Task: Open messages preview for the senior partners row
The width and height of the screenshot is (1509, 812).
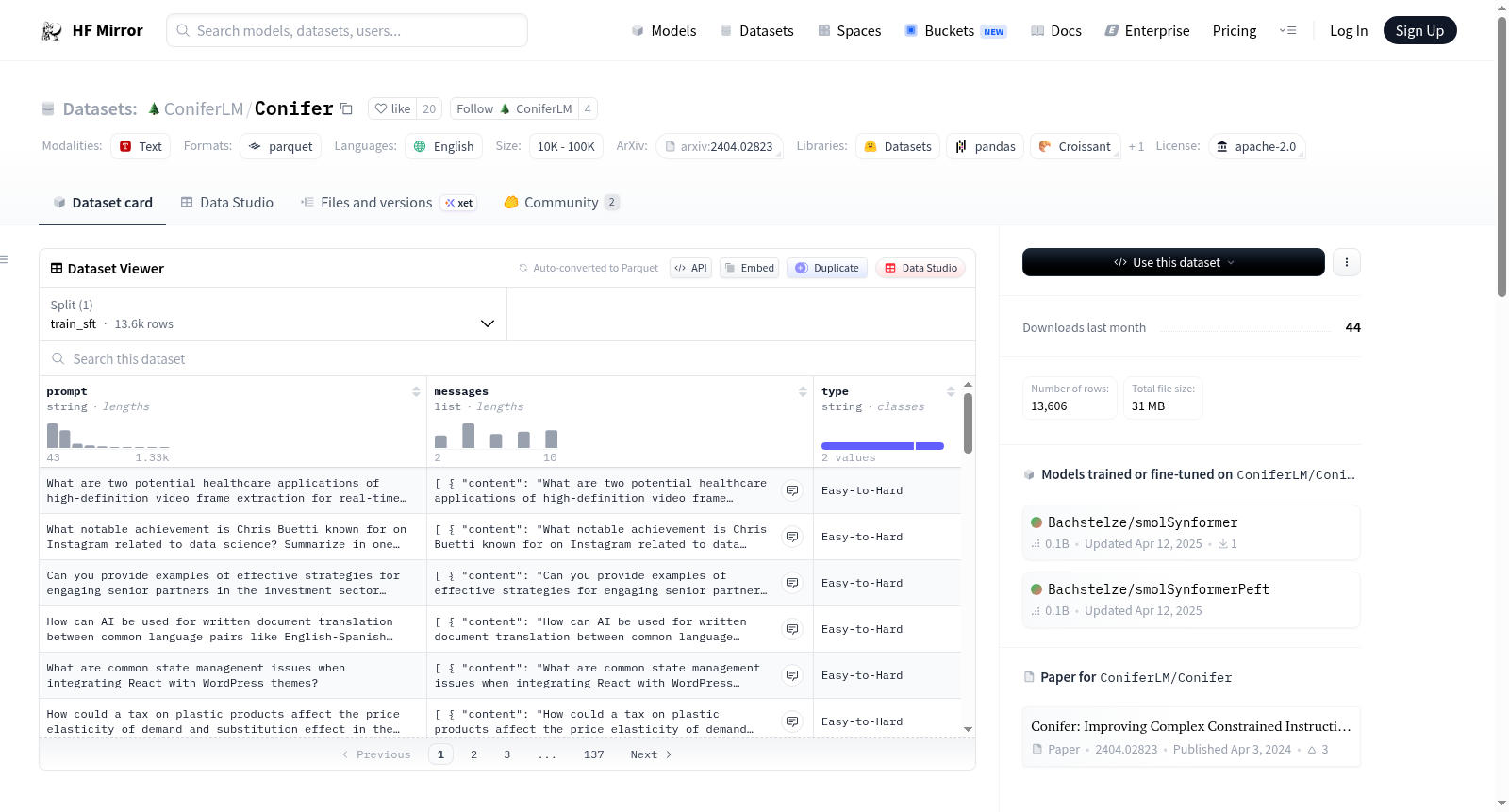Action: pos(792,583)
